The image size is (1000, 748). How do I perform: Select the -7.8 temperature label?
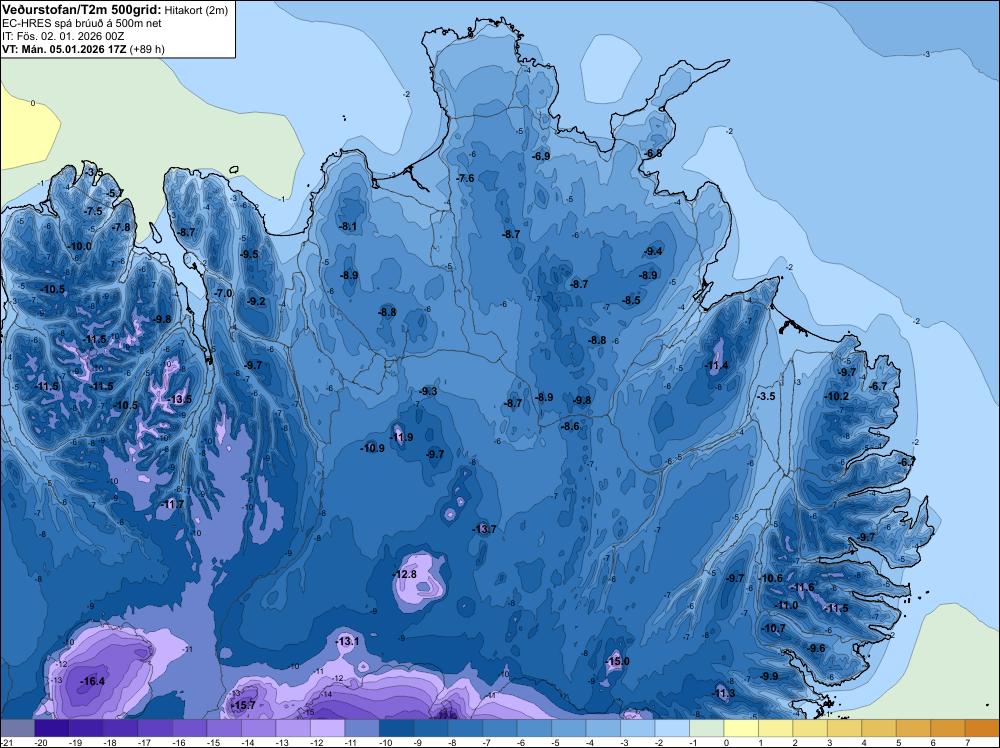[x=121, y=228]
